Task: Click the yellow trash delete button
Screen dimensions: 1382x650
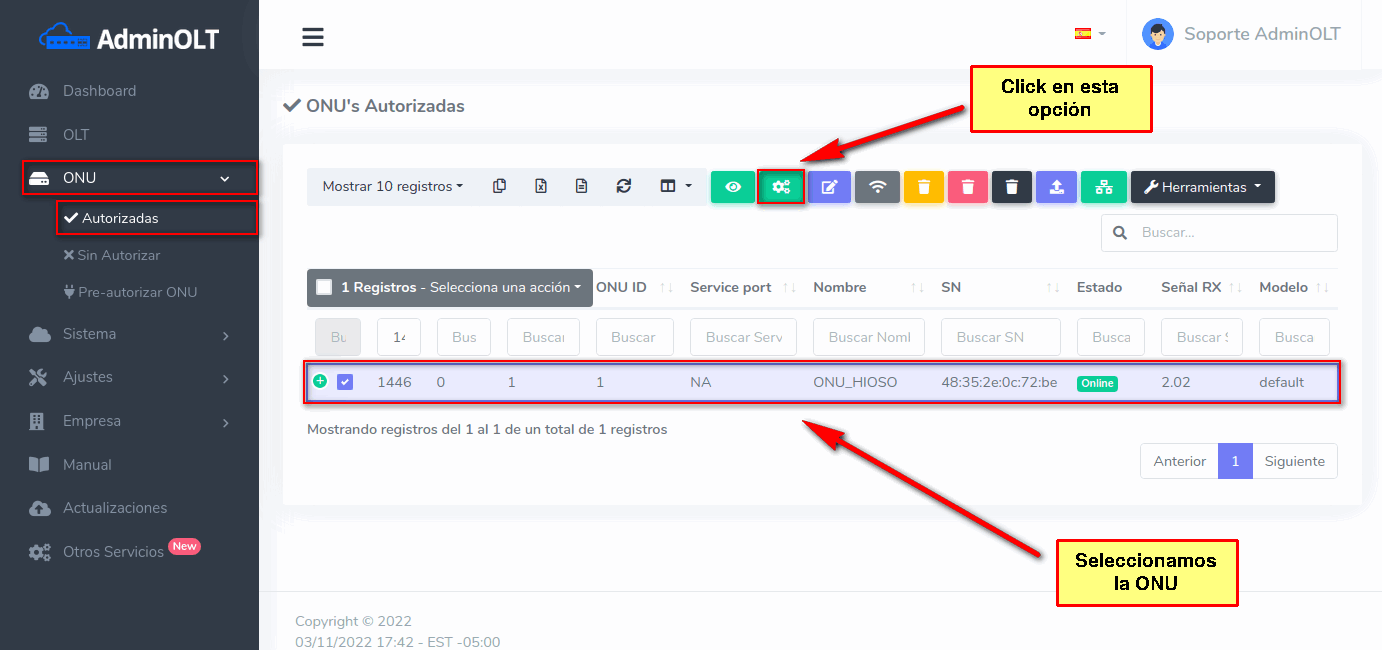Action: pos(924,187)
